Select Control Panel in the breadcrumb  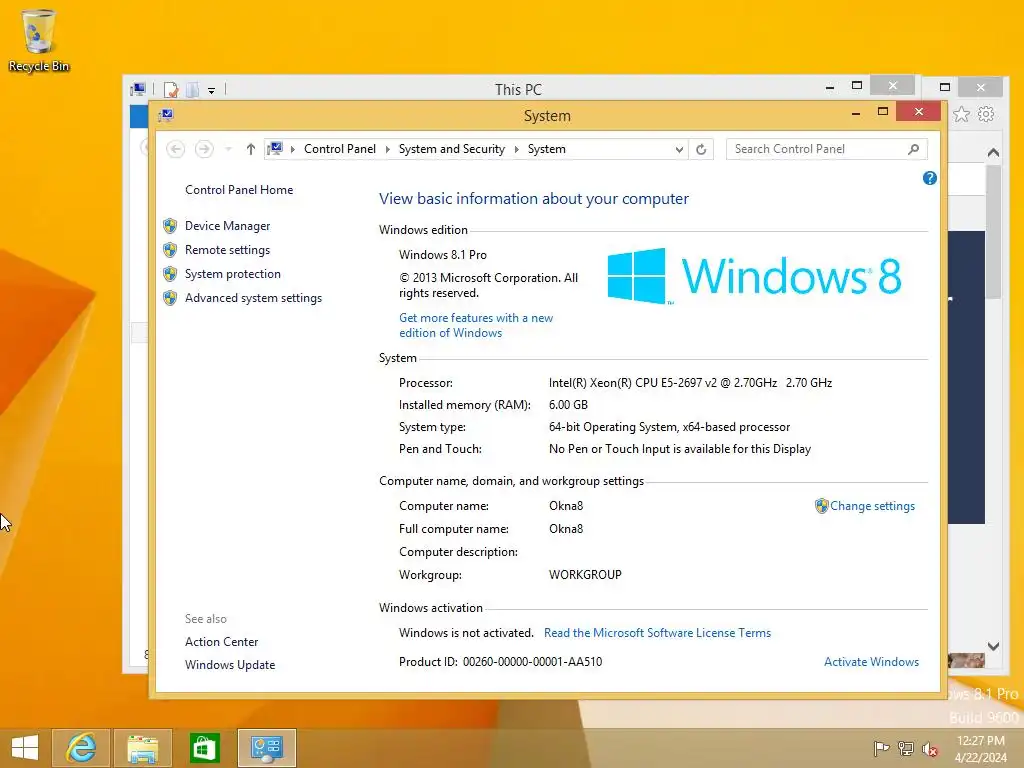[340, 149]
